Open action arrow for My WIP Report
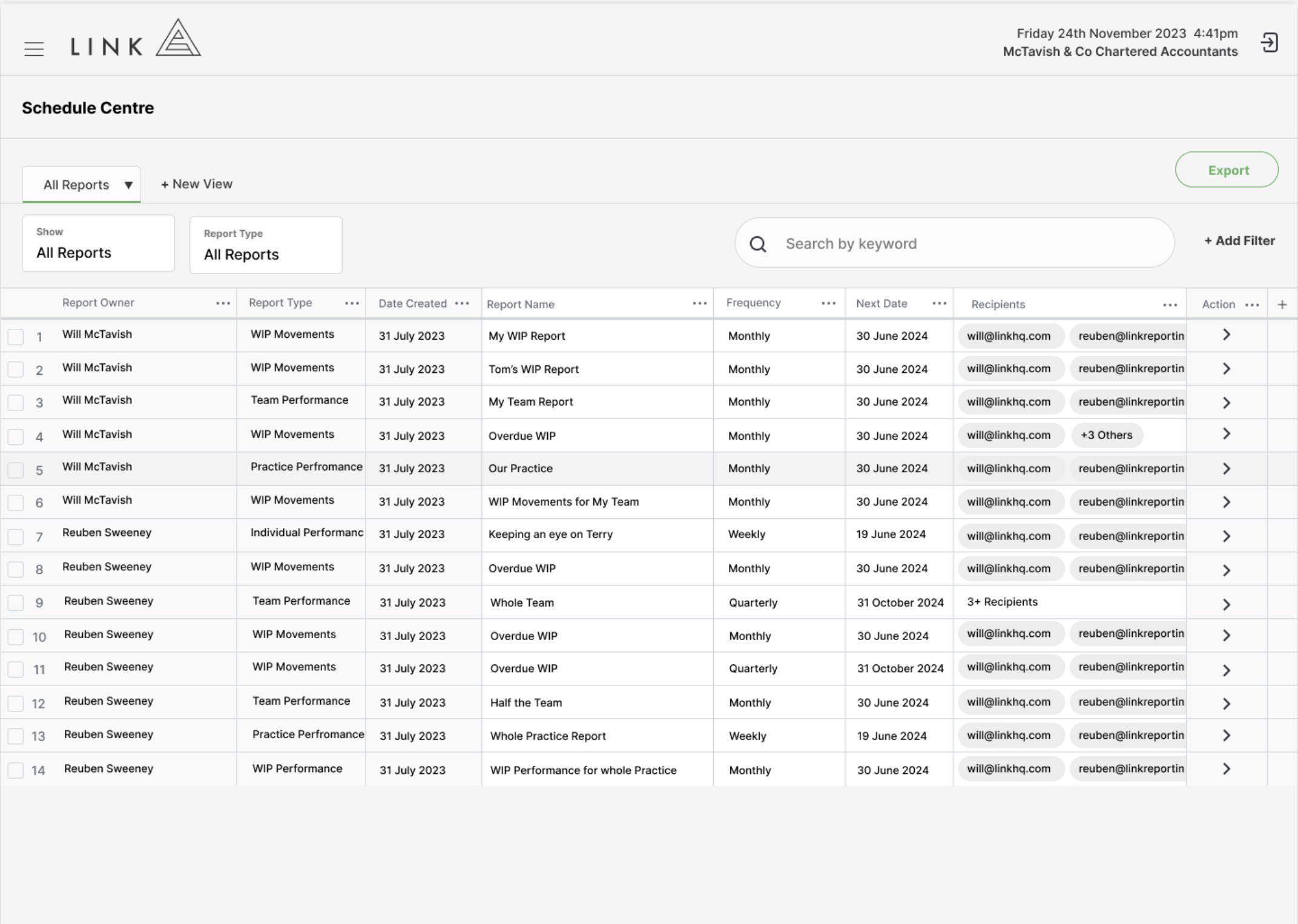Image resolution: width=1298 pixels, height=924 pixels. pos(1226,335)
